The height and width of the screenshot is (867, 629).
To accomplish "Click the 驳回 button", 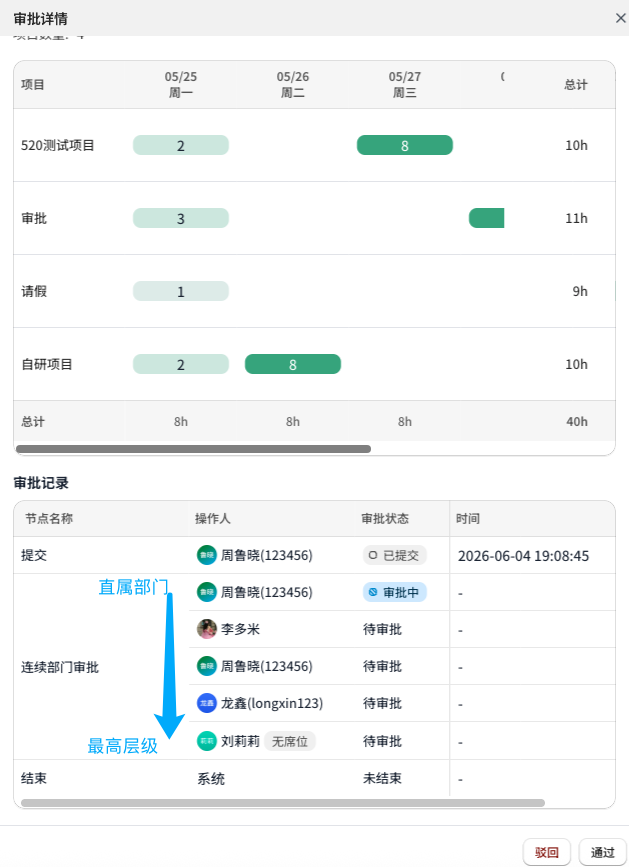I will click(x=547, y=852).
